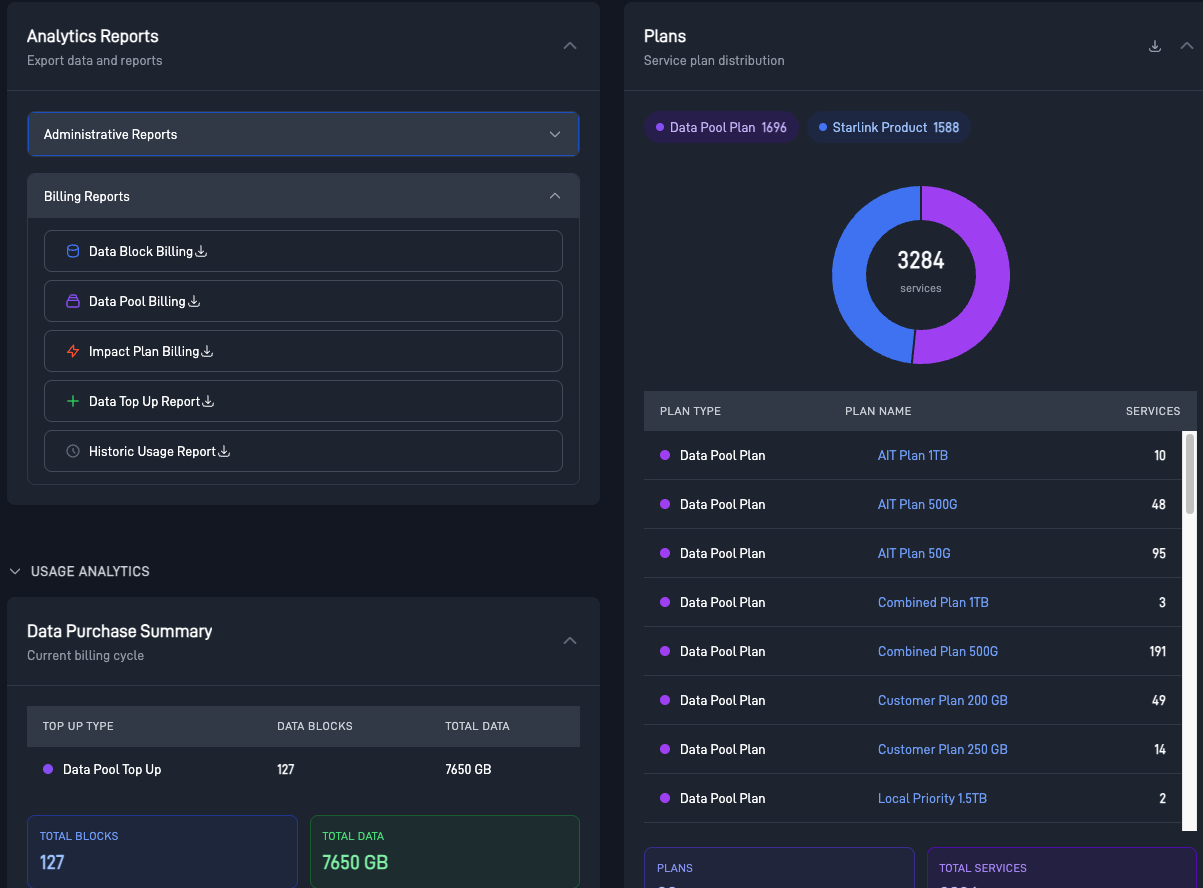Click Data Pool Plan type in AIT Plan 1TB row

[722, 455]
